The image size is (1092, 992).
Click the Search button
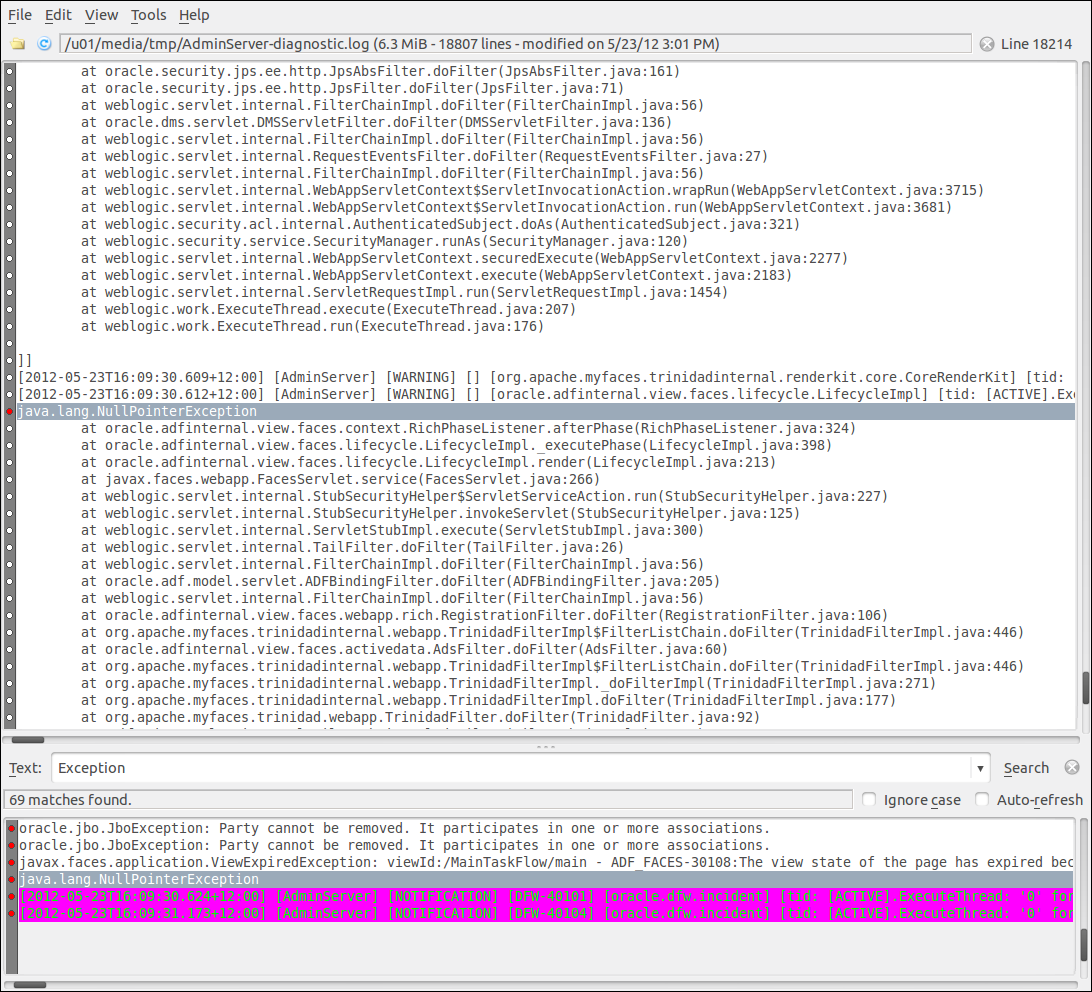tap(1026, 768)
